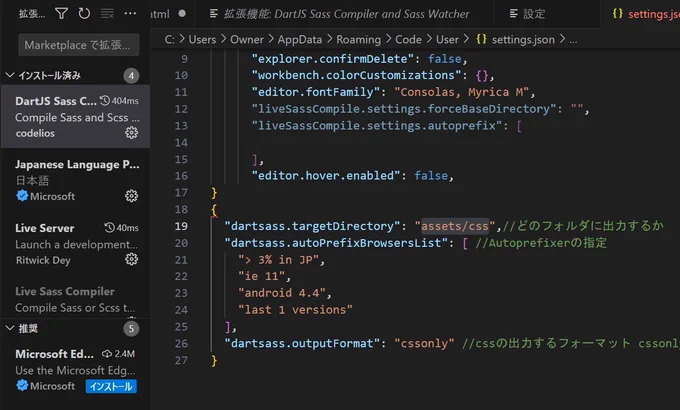Image resolution: width=680 pixels, height=410 pixels.
Task: Click Owner breadcrumb segment
Action: (x=247, y=39)
